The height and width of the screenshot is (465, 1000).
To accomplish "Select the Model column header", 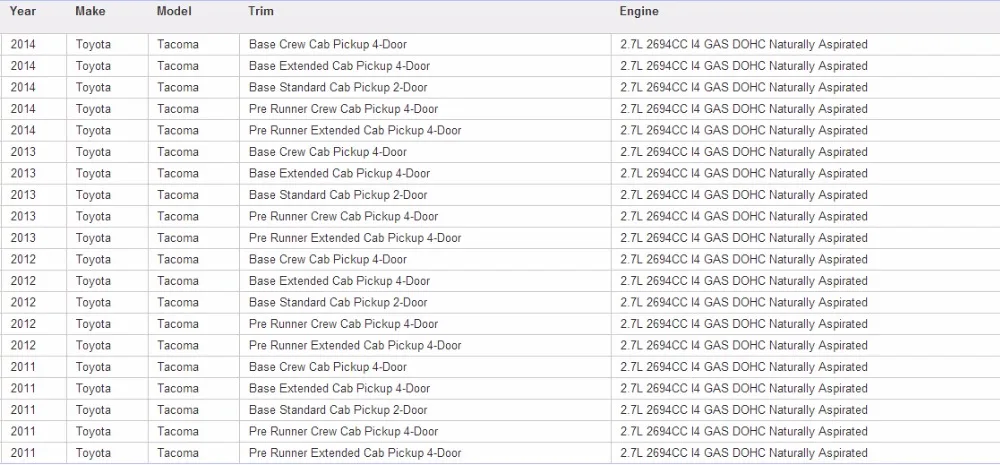I will 173,11.
